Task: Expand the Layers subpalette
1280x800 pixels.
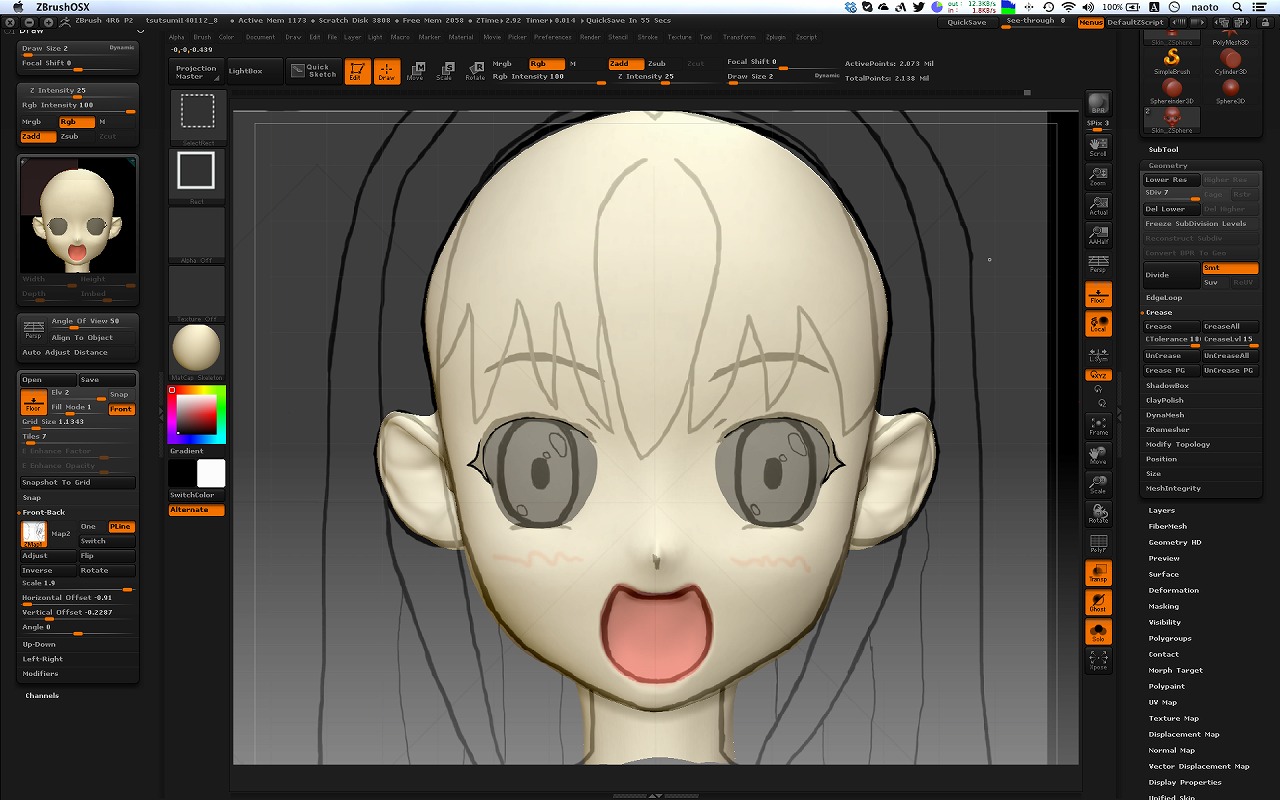Action: coord(1162,510)
